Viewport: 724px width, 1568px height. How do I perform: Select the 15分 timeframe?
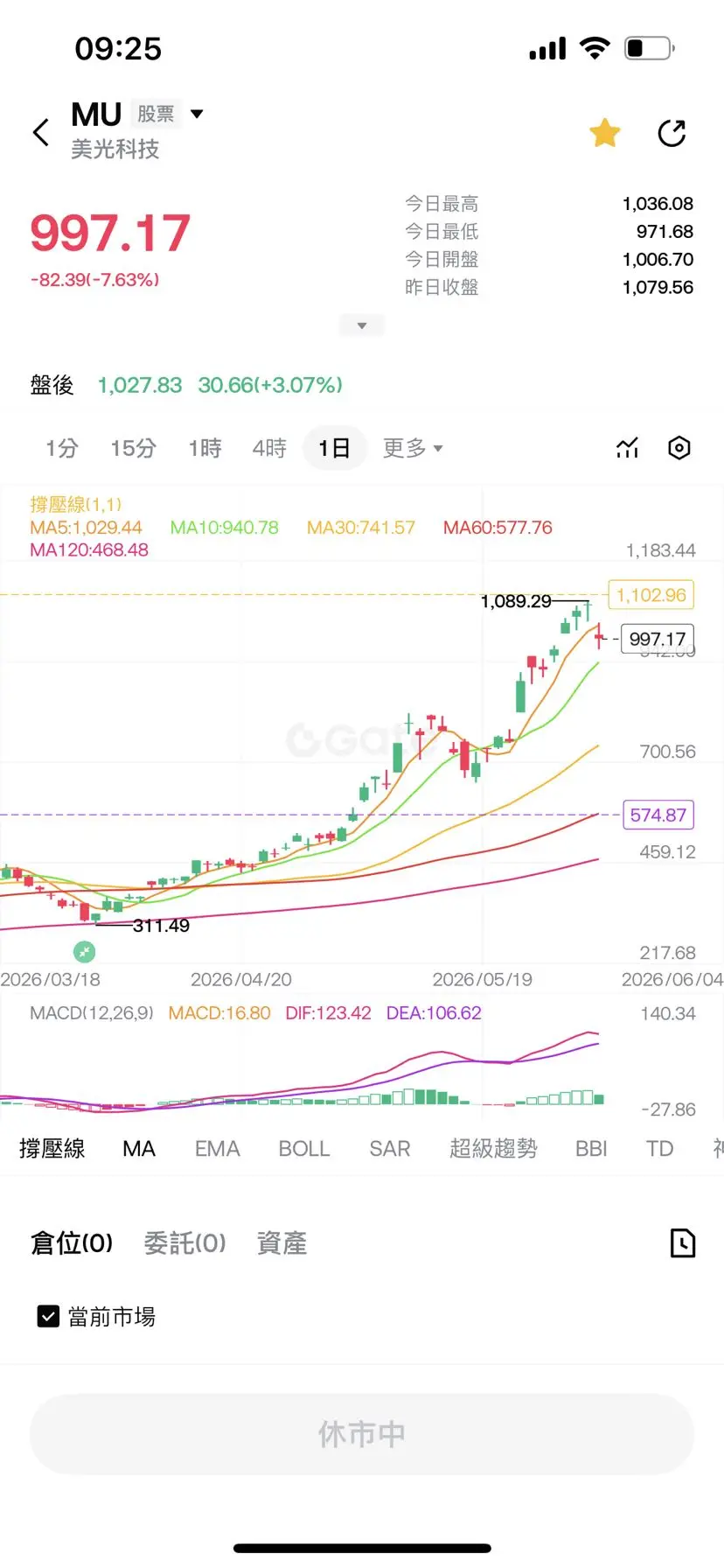point(133,448)
